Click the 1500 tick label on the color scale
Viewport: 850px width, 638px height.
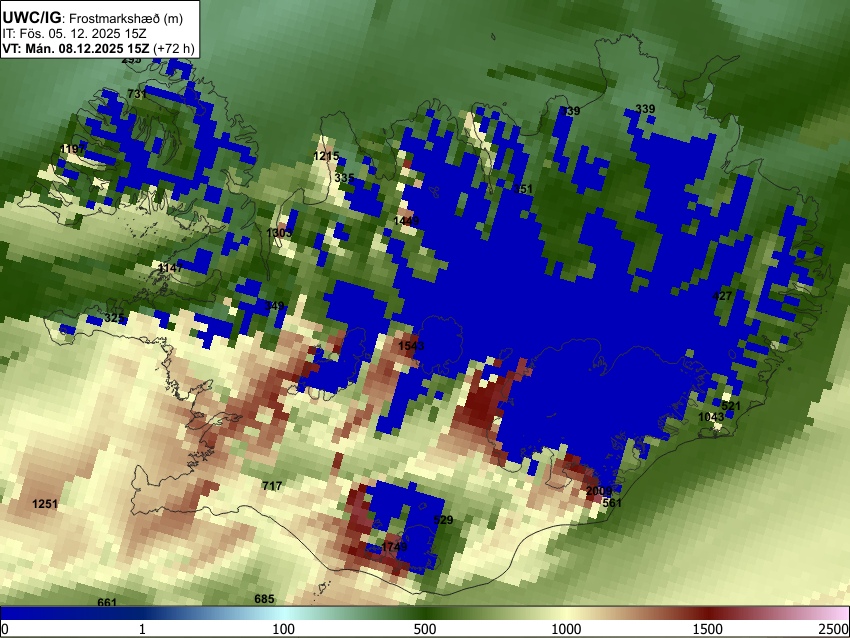(708, 629)
